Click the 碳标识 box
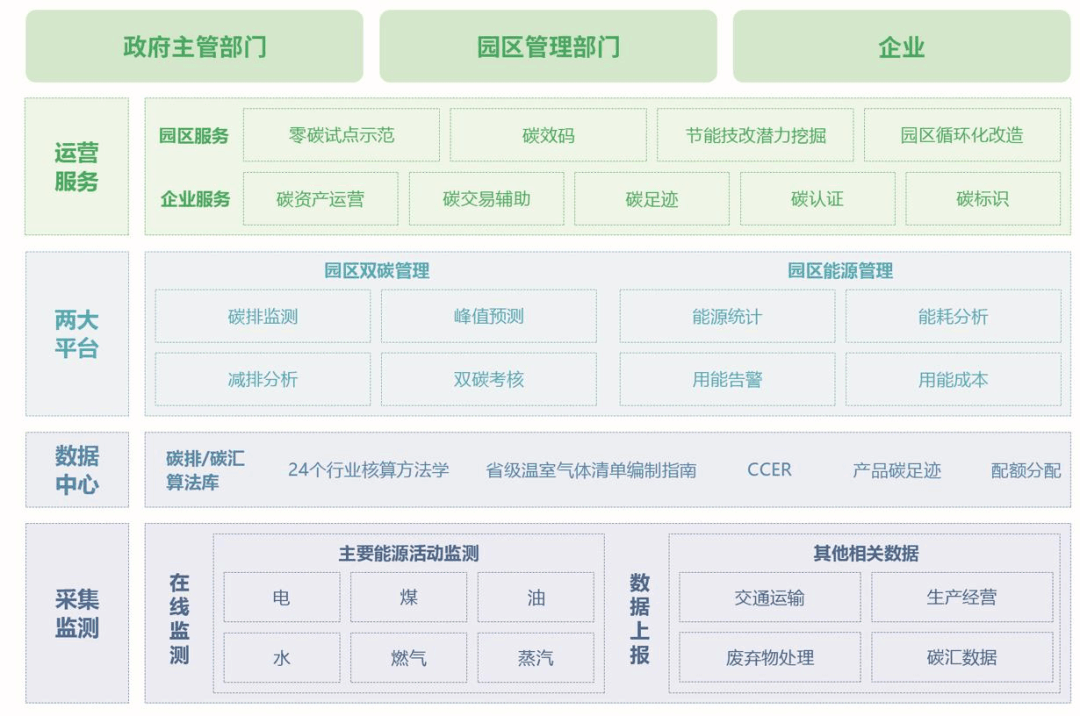1080x716 pixels. (983, 199)
